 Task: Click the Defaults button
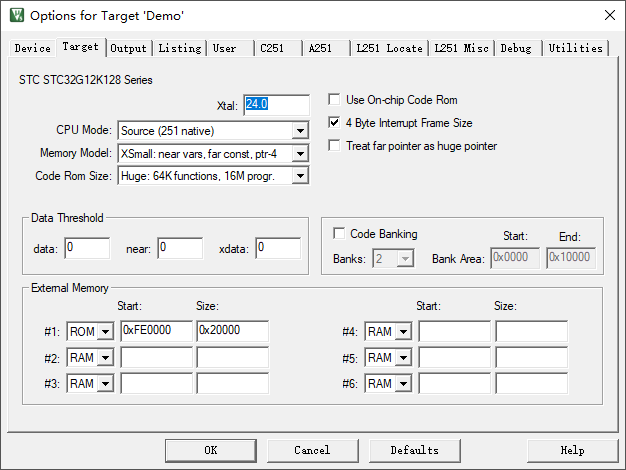tap(414, 450)
